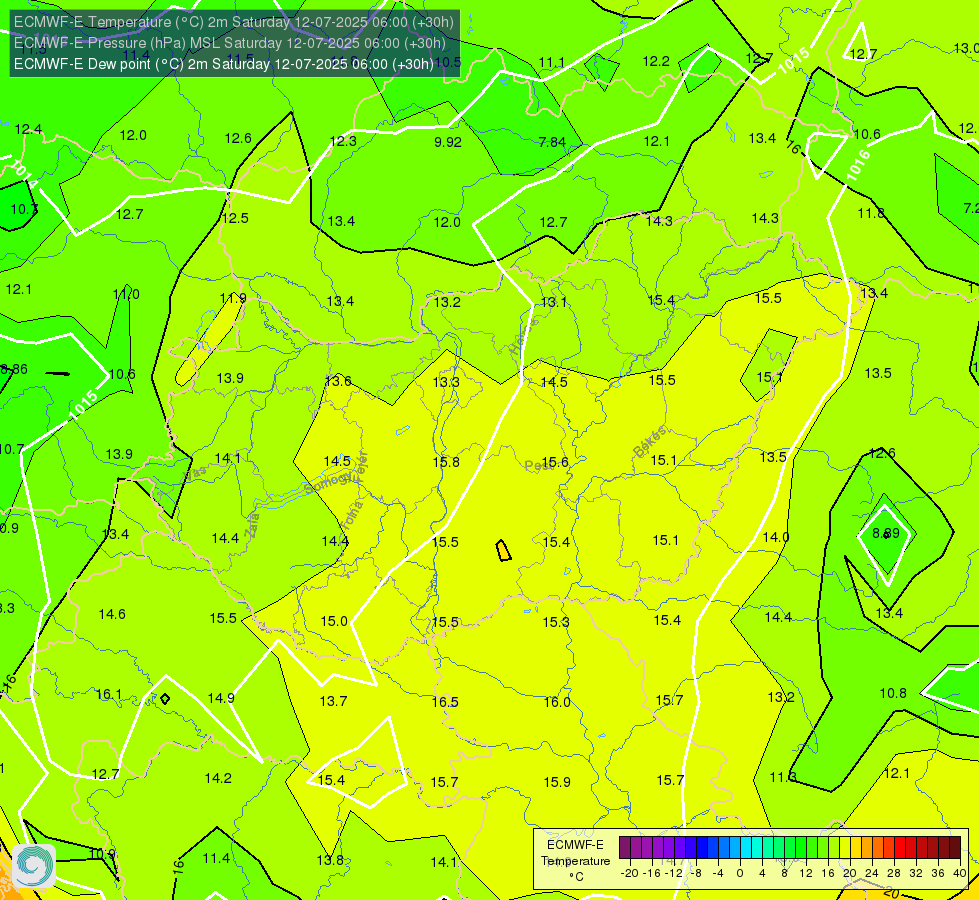This screenshot has height=900, width=979.
Task: Click the 8.89 value inside the diamond contour
Action: pos(885,533)
